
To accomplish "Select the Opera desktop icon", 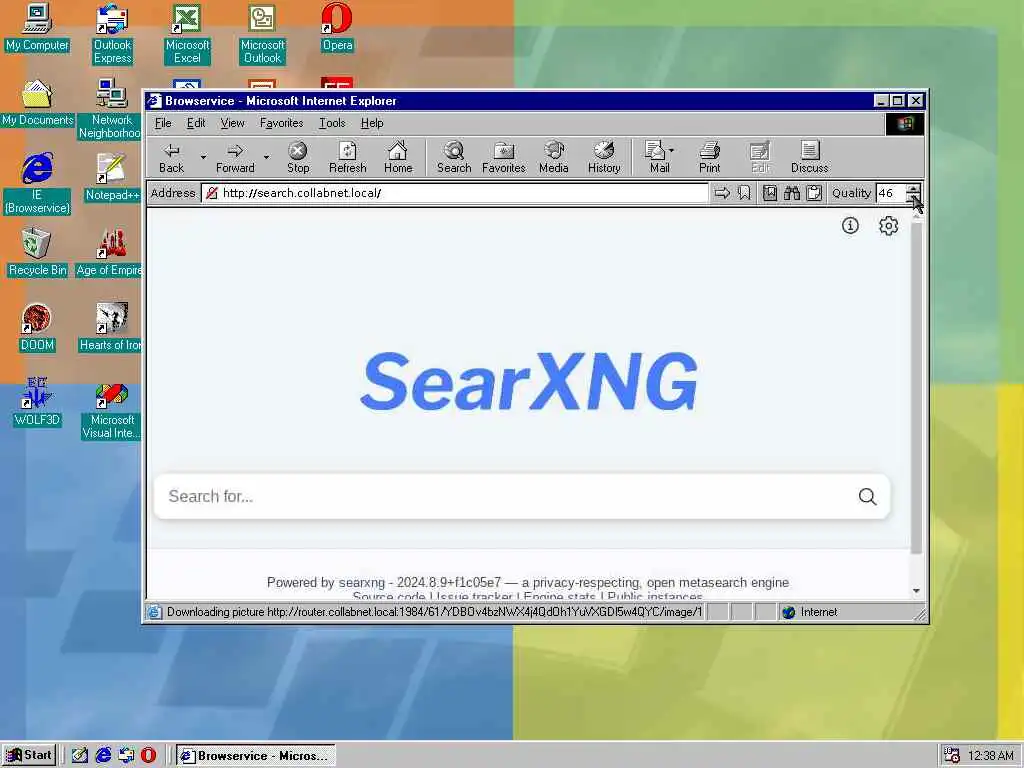I will (x=337, y=27).
